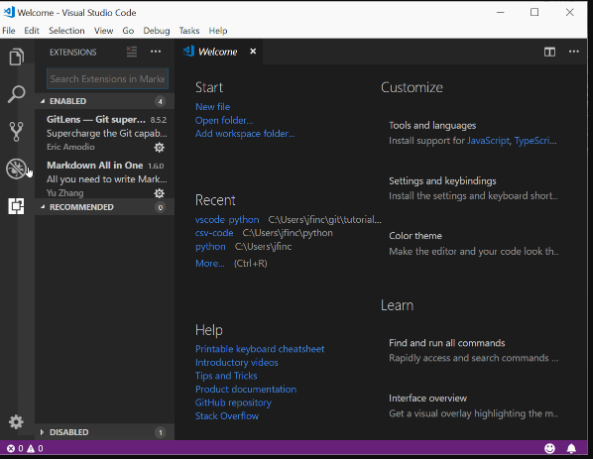The width and height of the screenshot is (593, 459).
Task: Open the GitLens manage gear
Action: point(159,147)
